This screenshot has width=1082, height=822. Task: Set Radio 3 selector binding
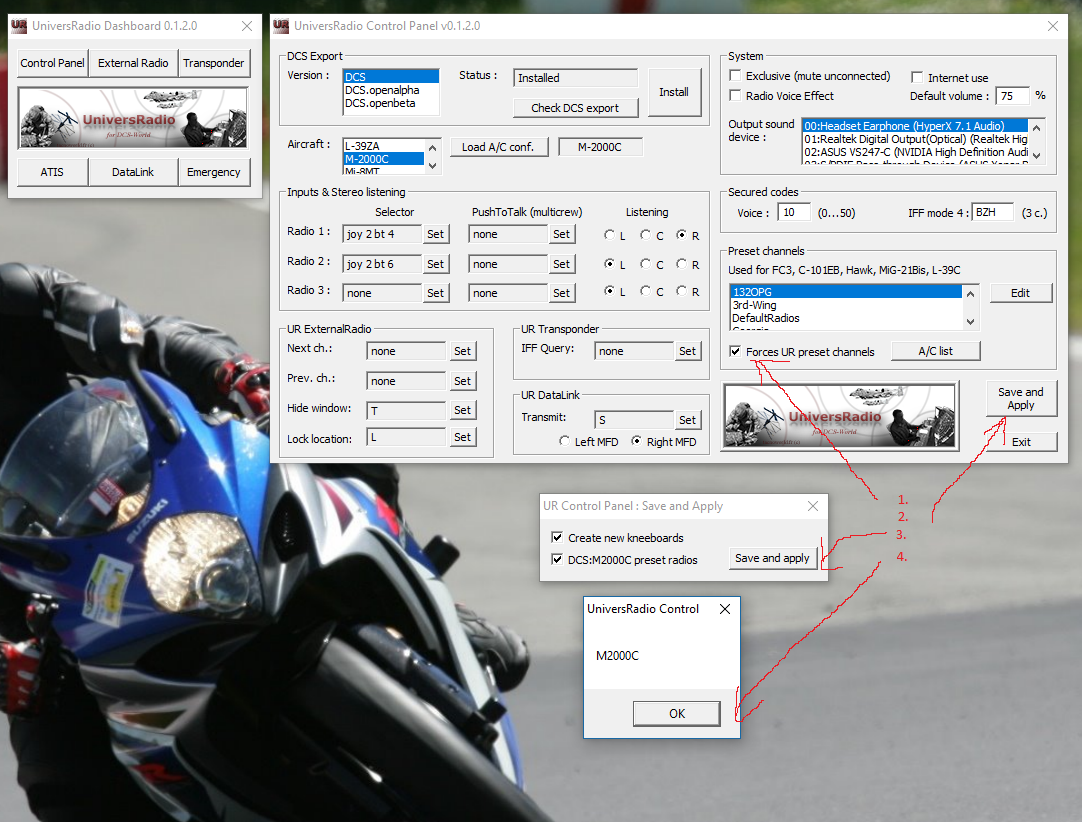click(x=435, y=293)
